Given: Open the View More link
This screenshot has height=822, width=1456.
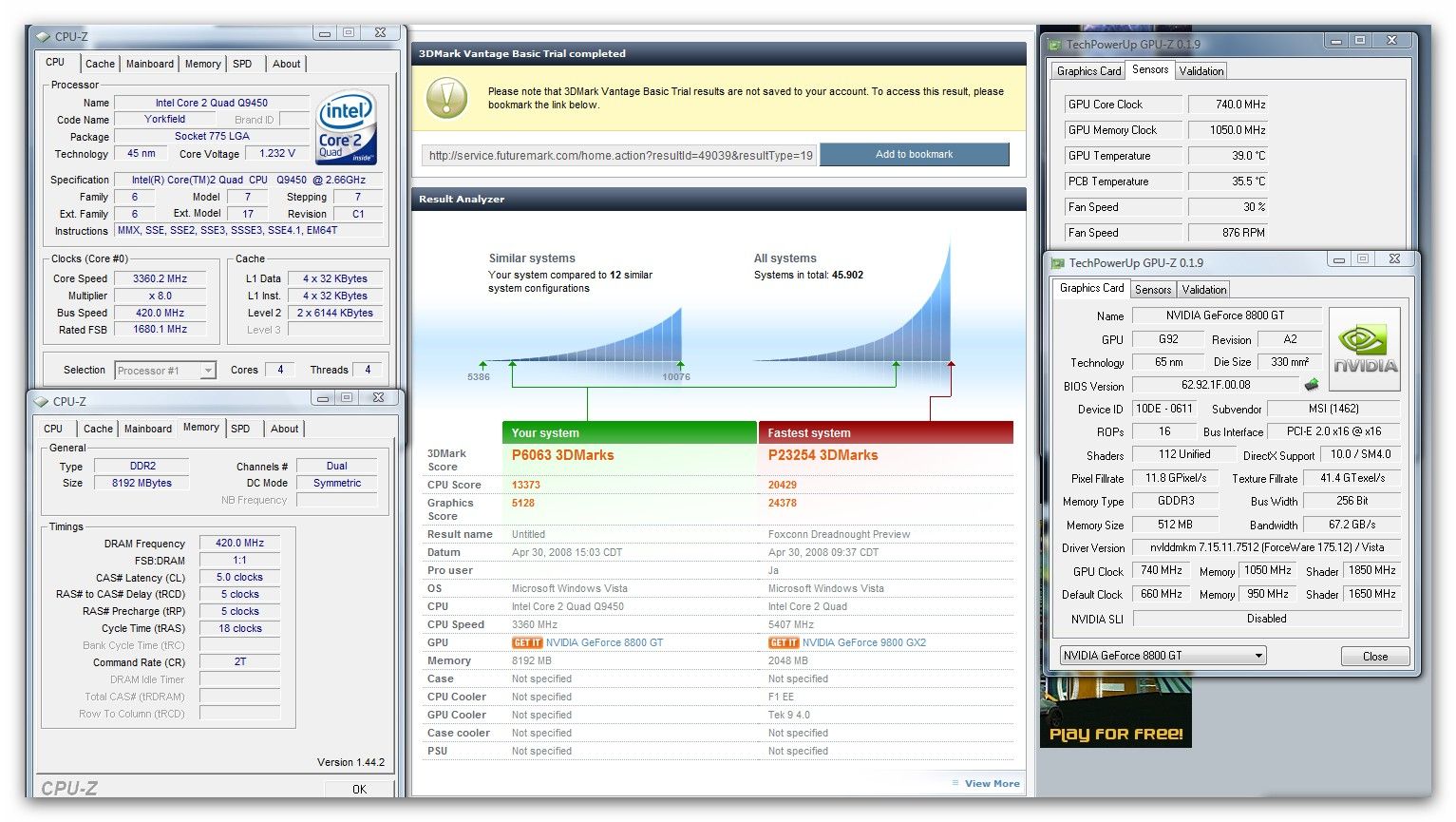Looking at the screenshot, I should tap(992, 784).
